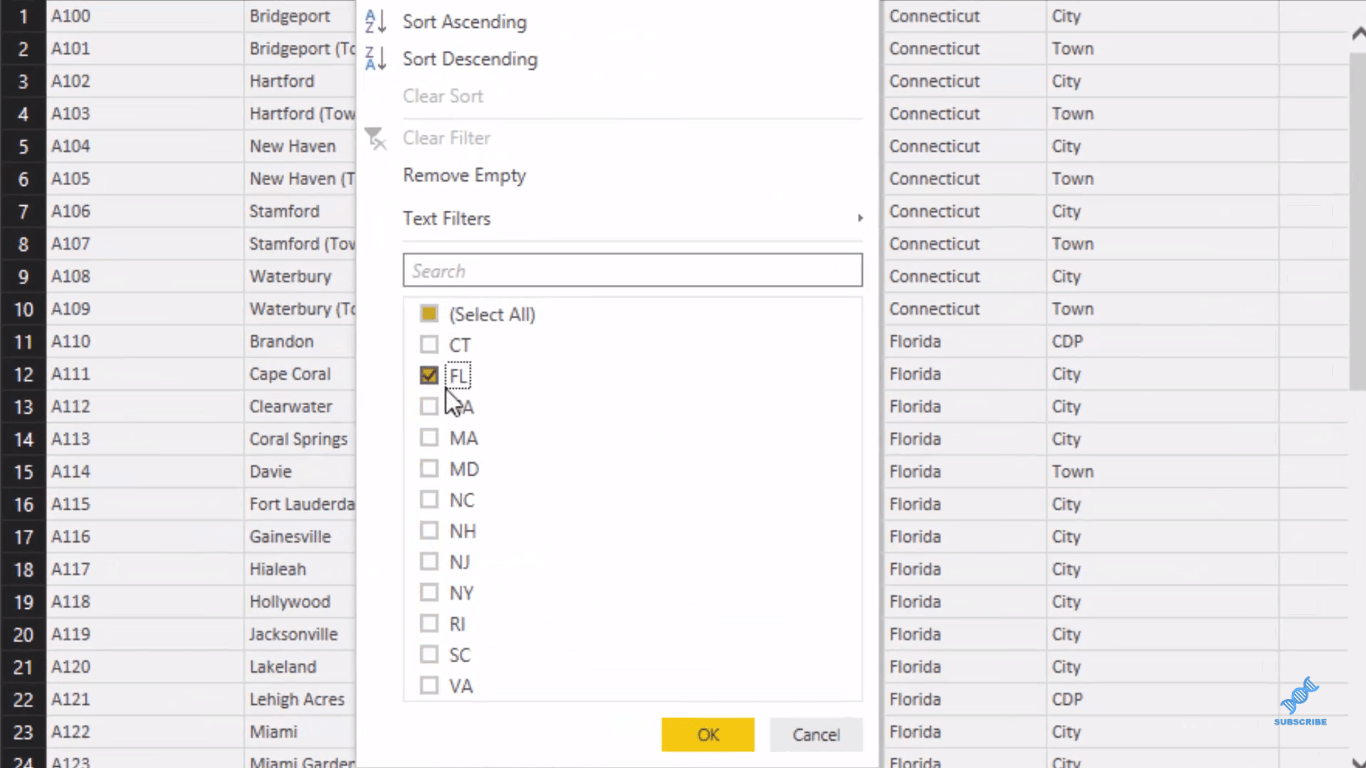Open the Text Filters menu item
Viewport: 1366px width, 768px height.
click(x=447, y=219)
